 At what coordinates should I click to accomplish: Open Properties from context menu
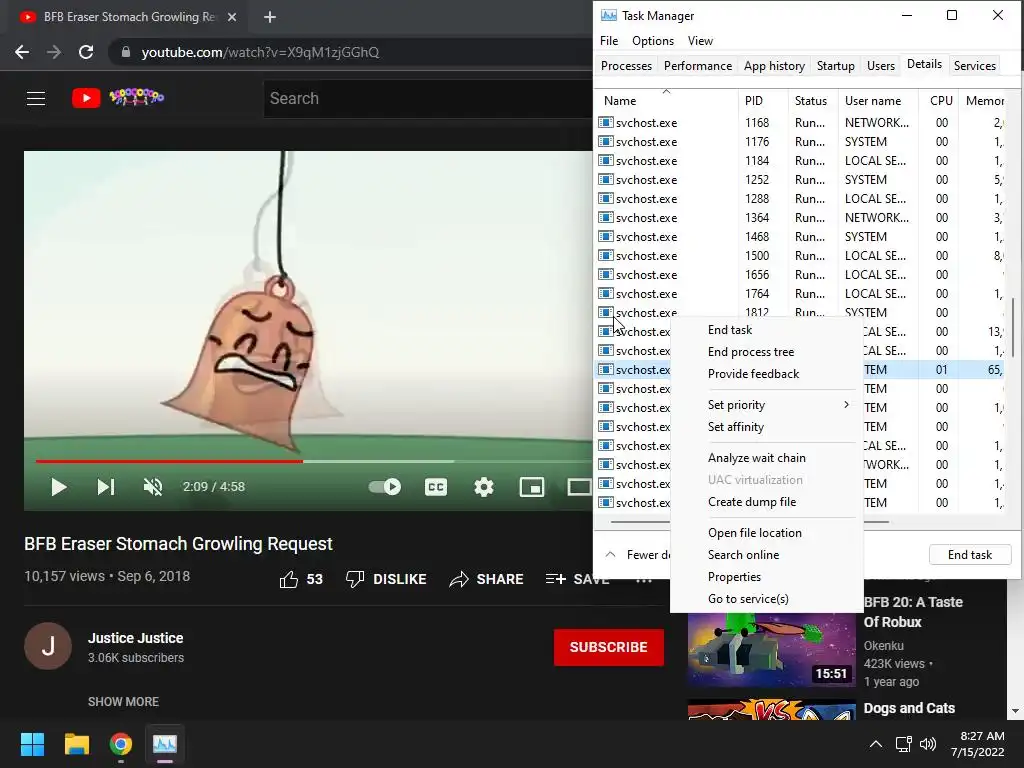point(767,577)
